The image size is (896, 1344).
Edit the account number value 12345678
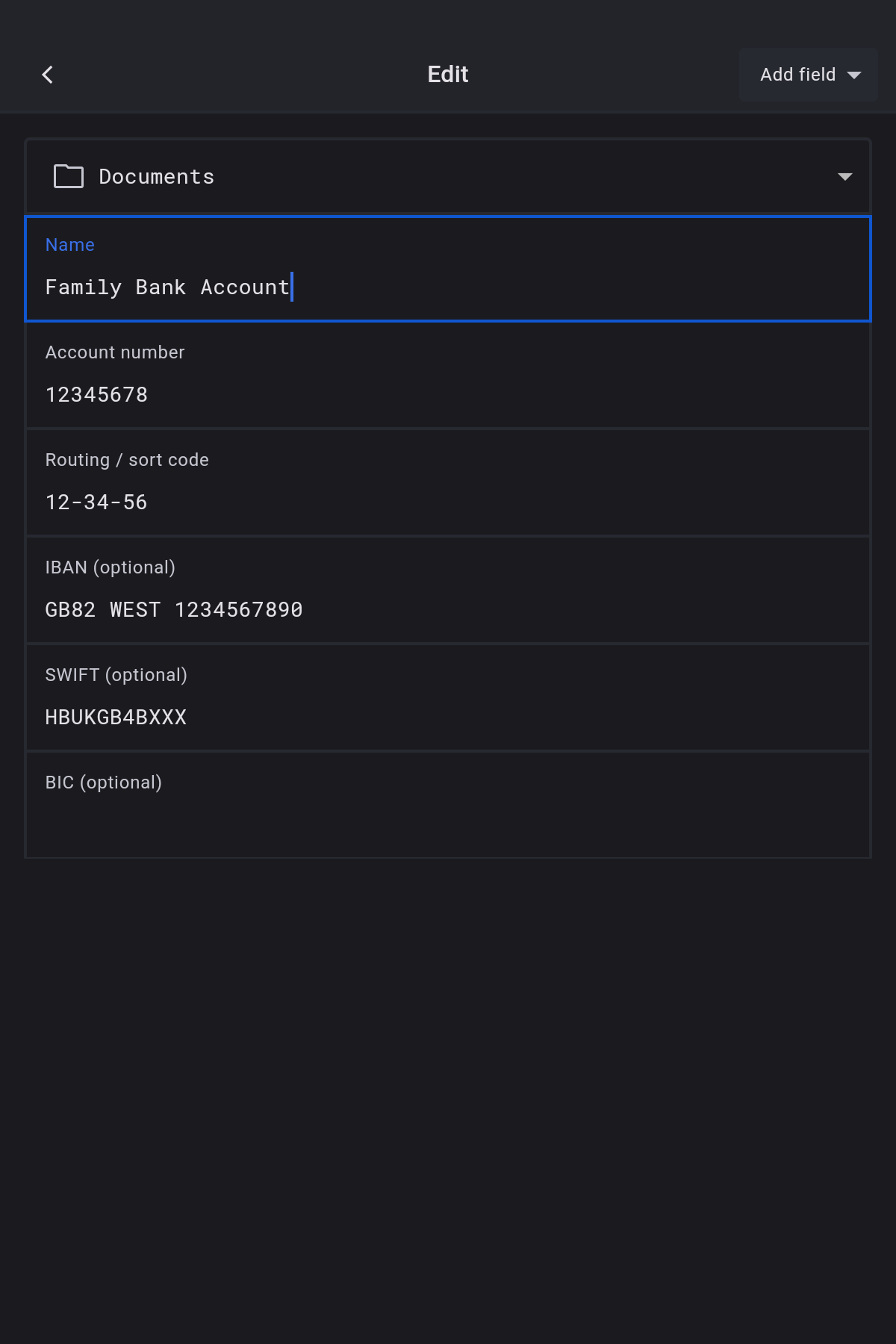[x=96, y=395]
